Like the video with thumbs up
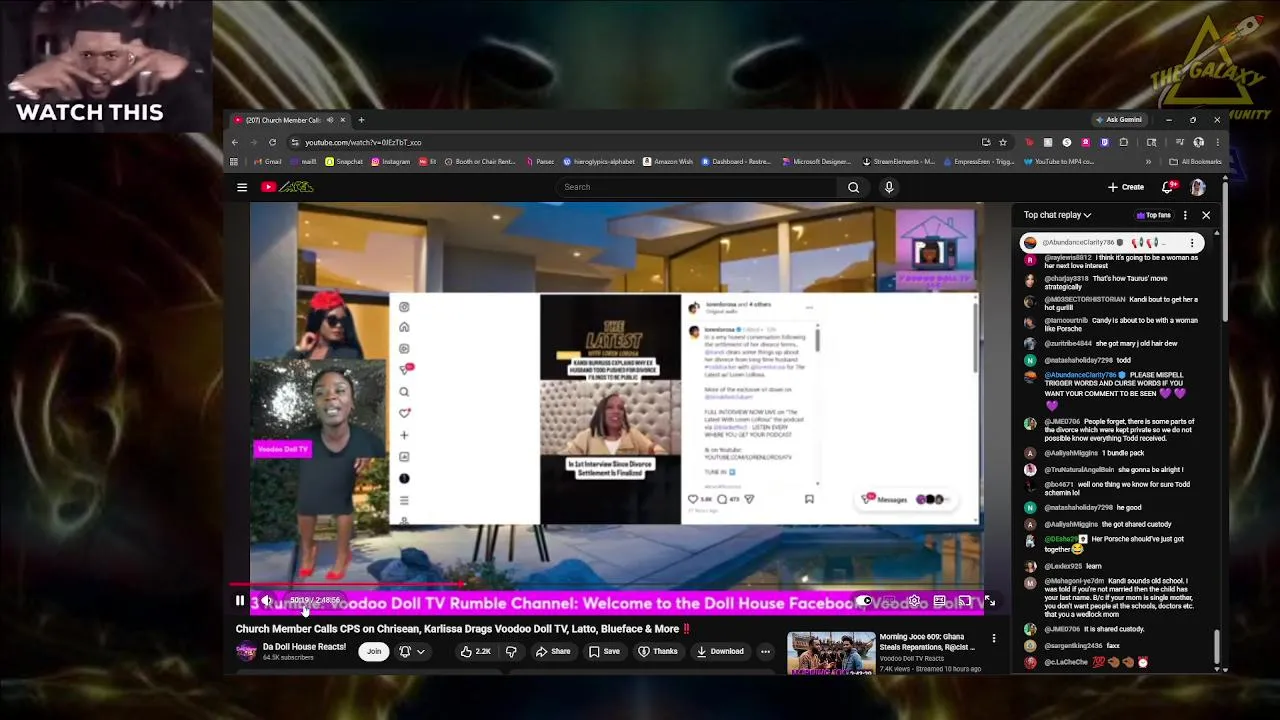1280x720 pixels. point(475,652)
